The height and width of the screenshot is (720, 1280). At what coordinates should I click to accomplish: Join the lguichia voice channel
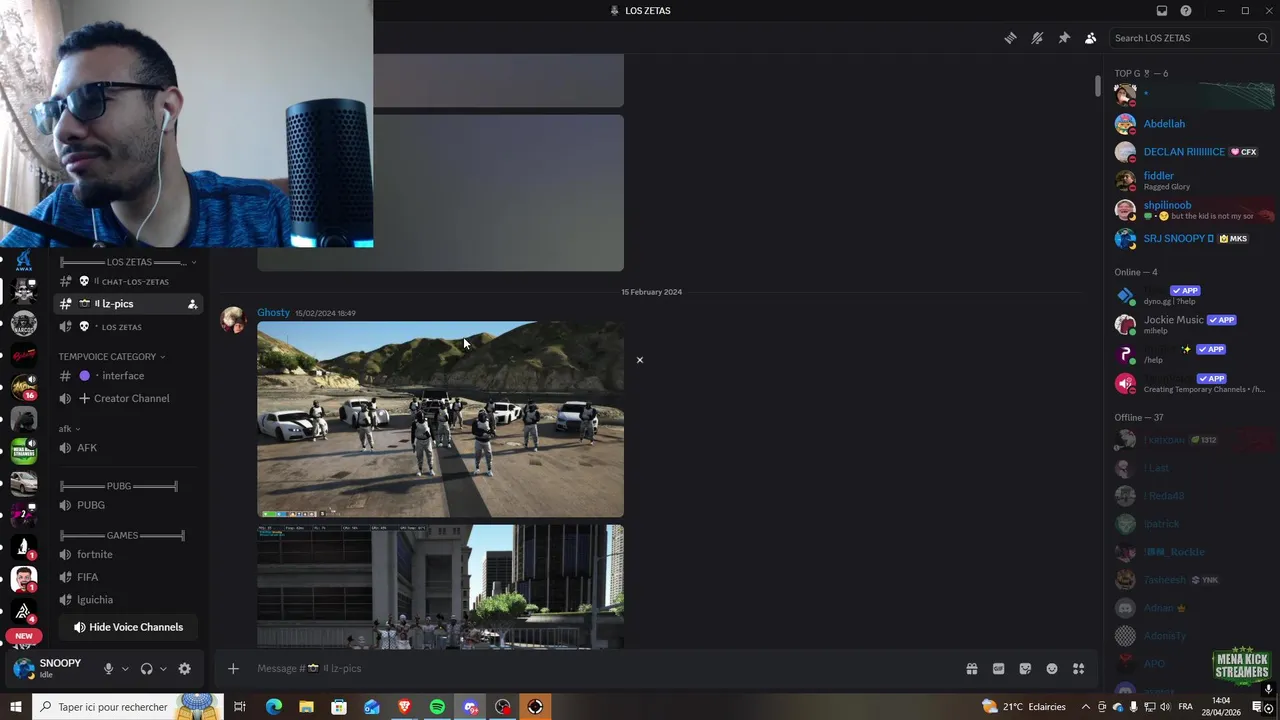click(x=128, y=600)
